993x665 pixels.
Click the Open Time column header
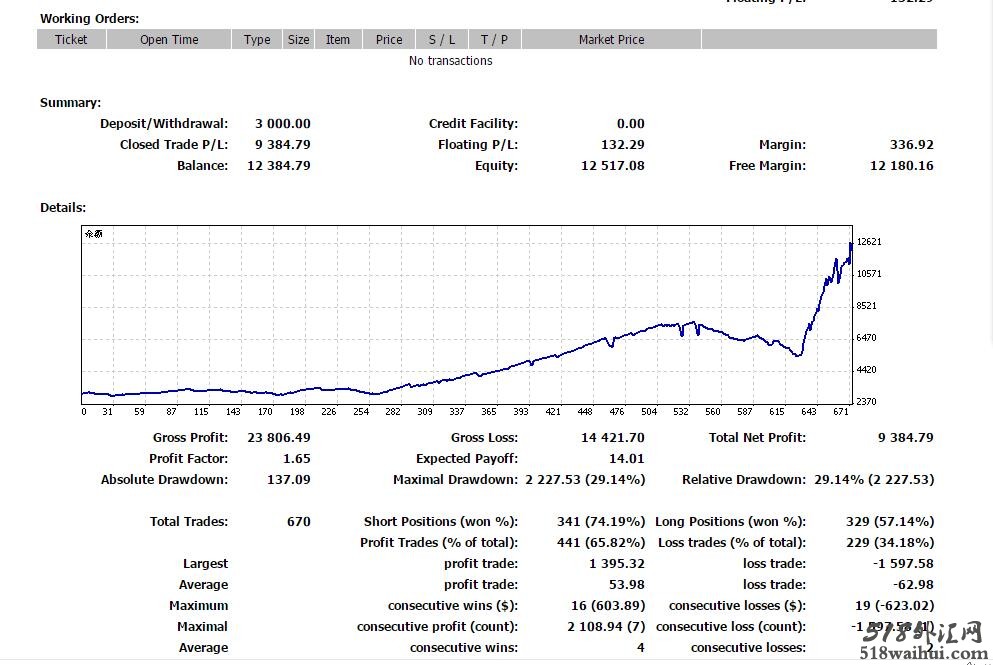169,39
